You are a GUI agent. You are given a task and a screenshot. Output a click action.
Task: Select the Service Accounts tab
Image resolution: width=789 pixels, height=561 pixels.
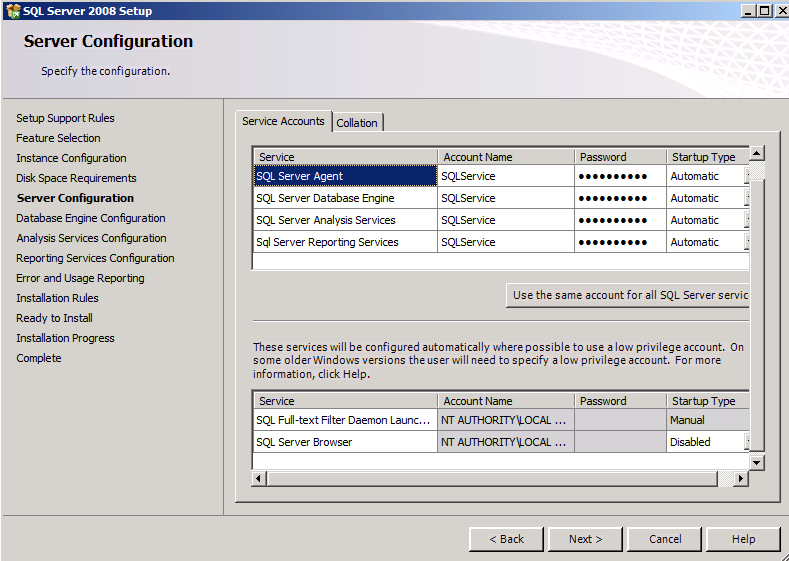(x=283, y=121)
